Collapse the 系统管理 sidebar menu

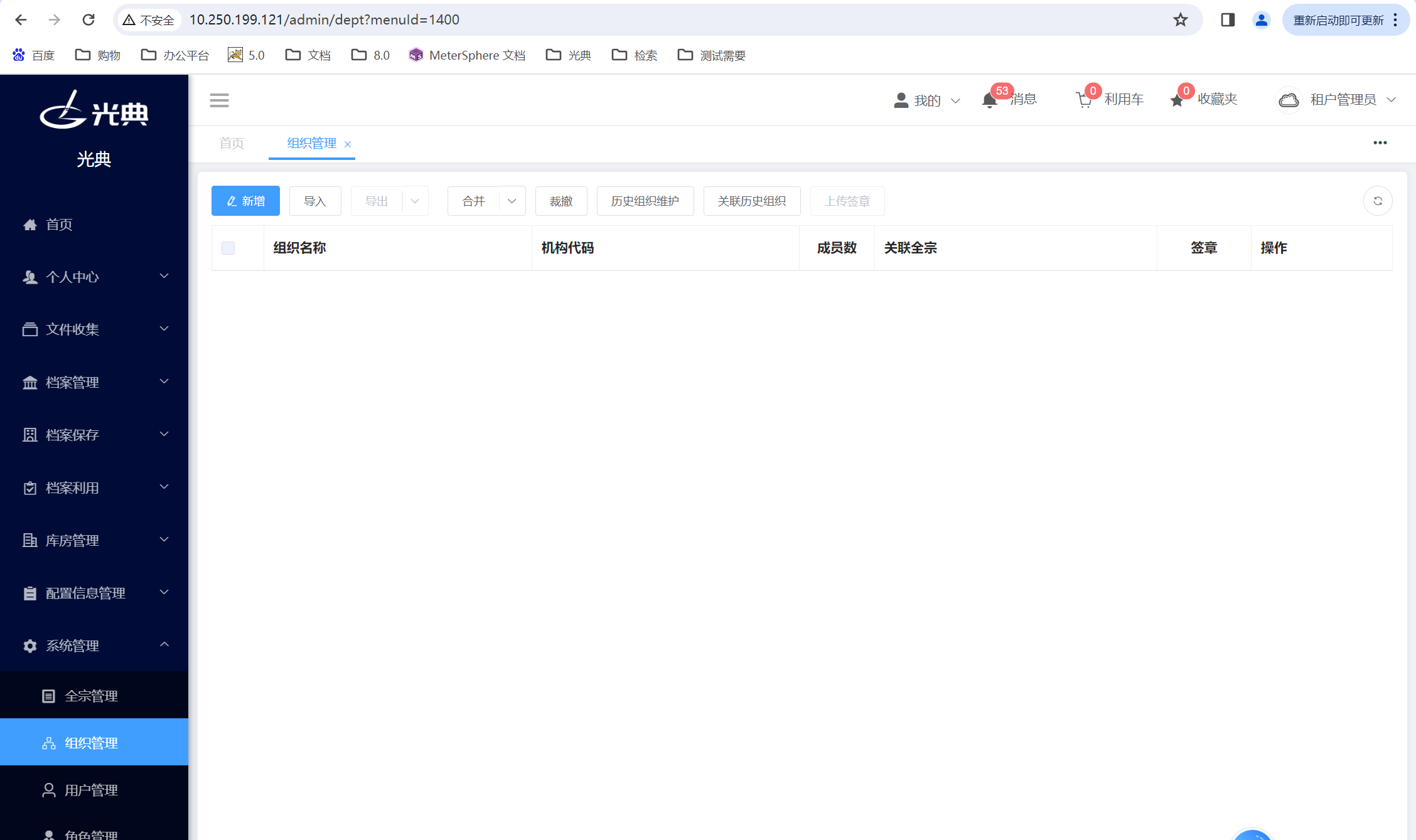pyautogui.click(x=94, y=646)
